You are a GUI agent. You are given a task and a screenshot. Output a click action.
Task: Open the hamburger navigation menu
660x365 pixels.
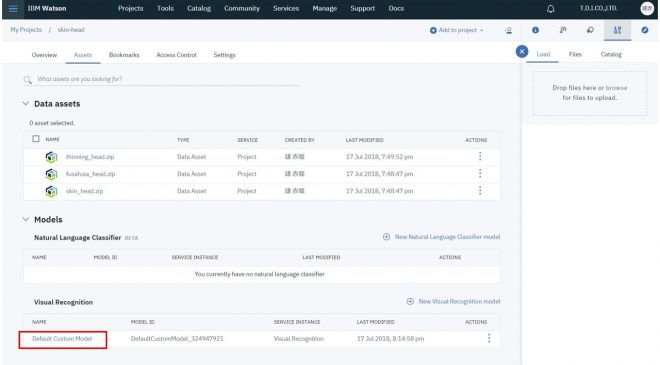pos(13,9)
